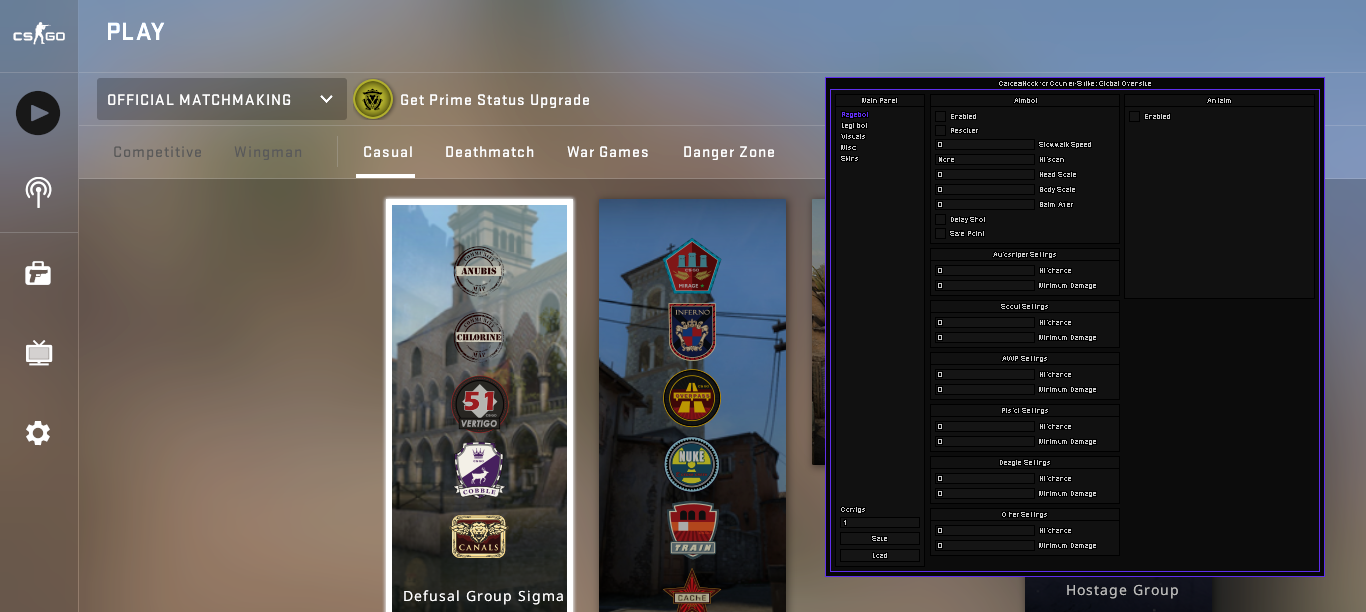Switch to the War Games tab
Screen dimensions: 1366x612
click(608, 152)
